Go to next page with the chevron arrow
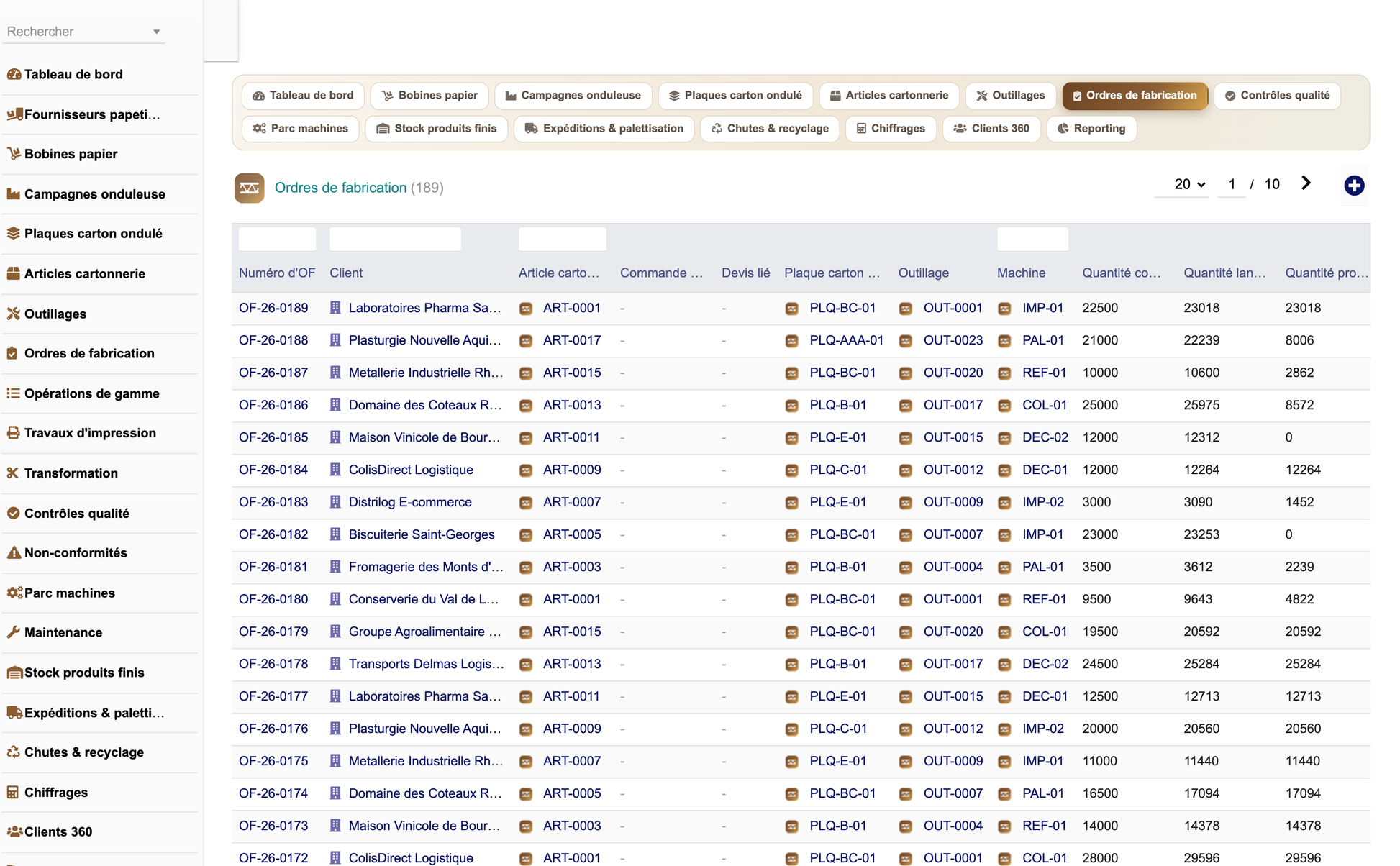Viewport: 1400px width, 866px height. click(x=1306, y=183)
